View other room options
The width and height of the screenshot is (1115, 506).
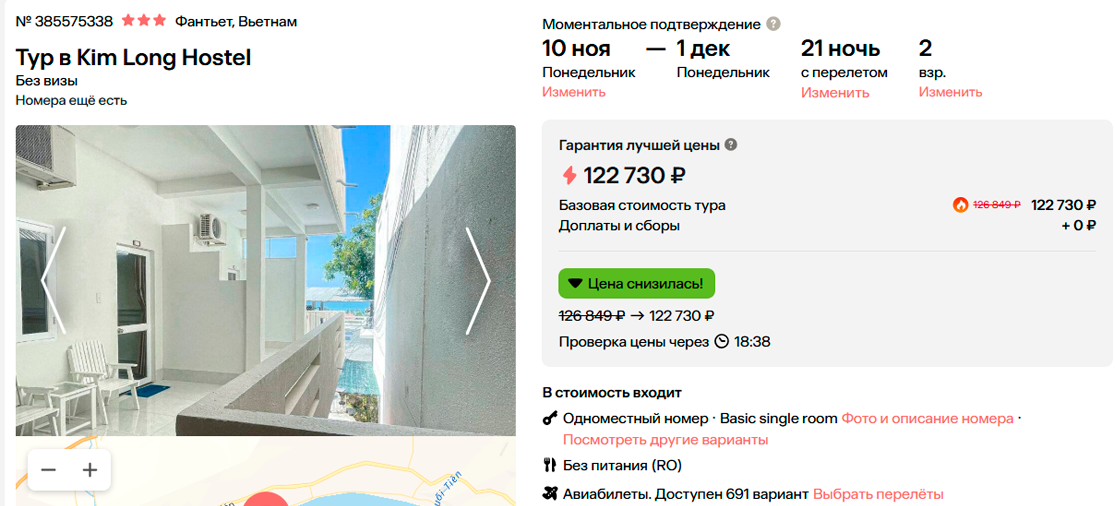coord(665,440)
